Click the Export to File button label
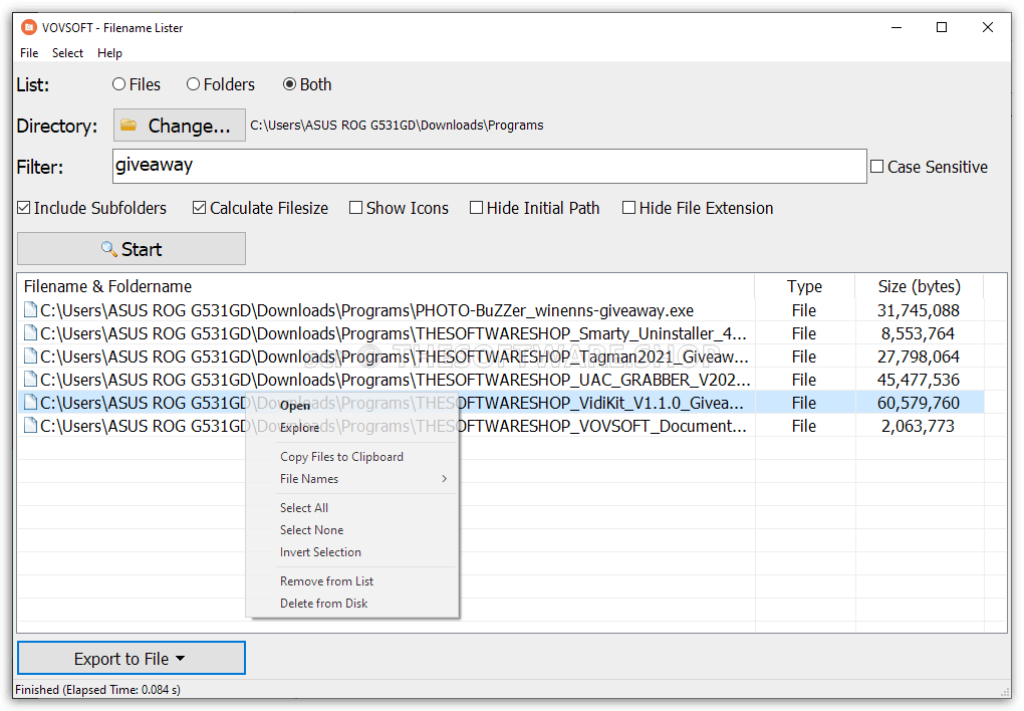This screenshot has height=711, width=1024. [121, 659]
